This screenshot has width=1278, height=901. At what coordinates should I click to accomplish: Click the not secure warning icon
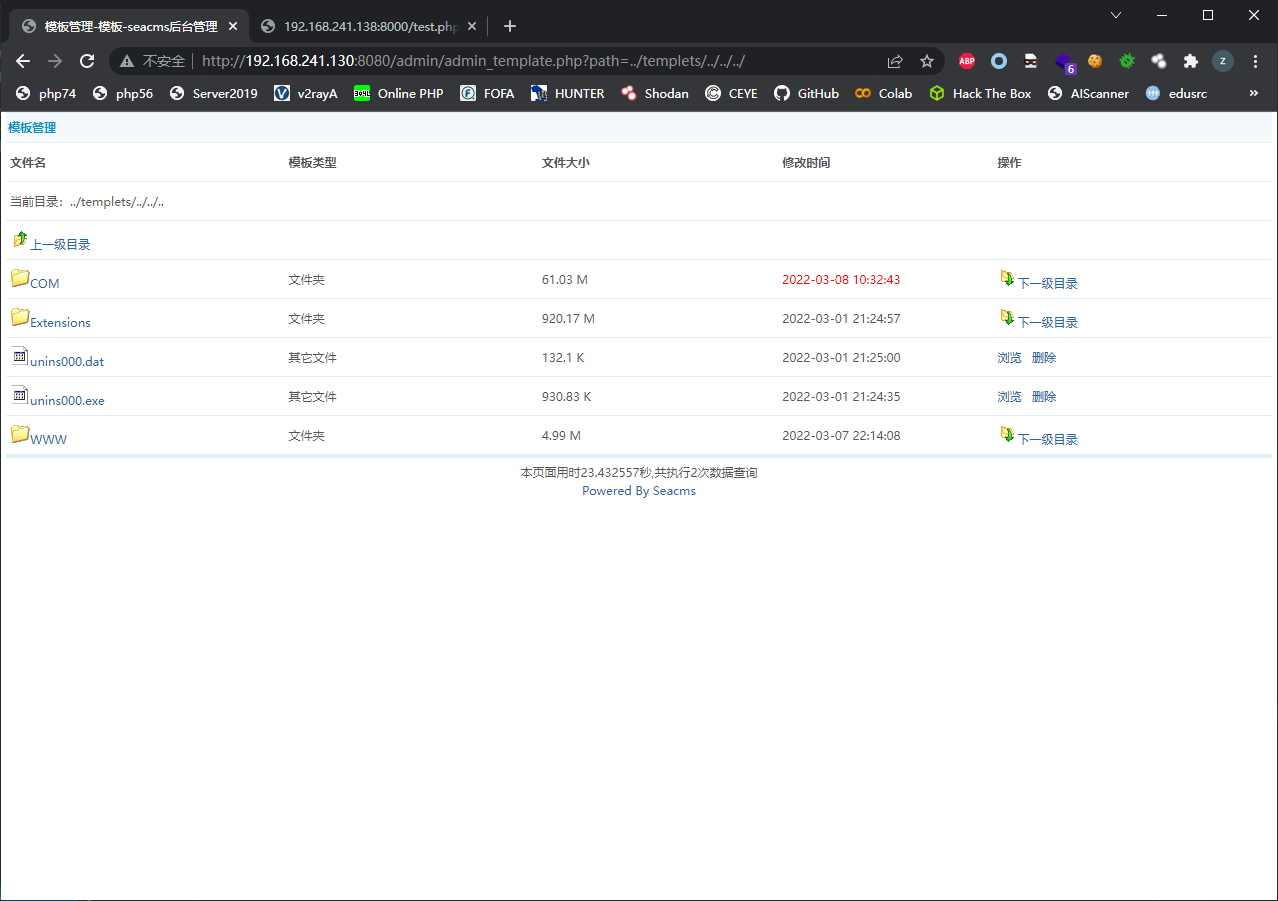click(x=127, y=61)
